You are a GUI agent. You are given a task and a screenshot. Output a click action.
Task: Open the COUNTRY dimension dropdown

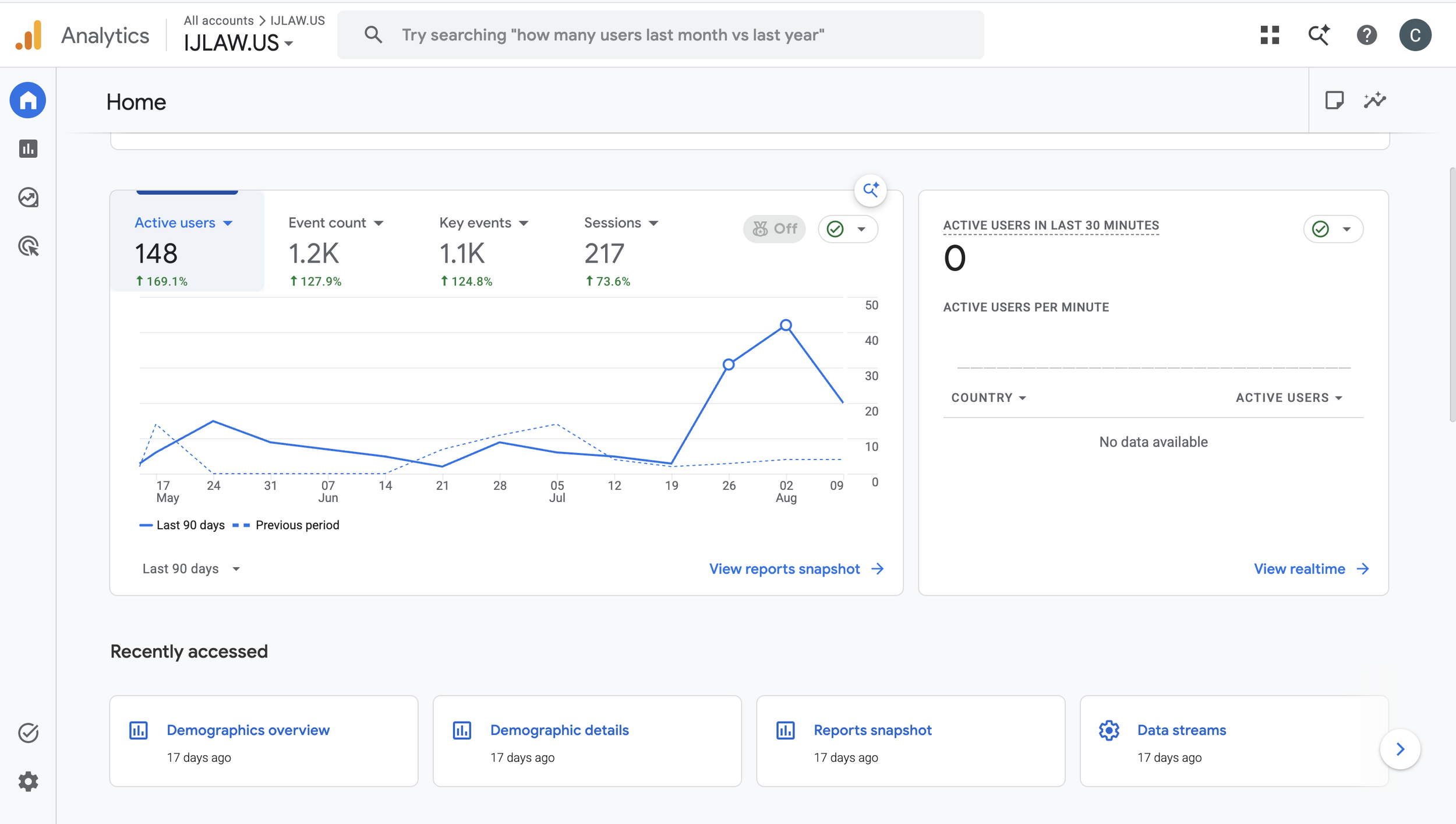click(x=988, y=398)
